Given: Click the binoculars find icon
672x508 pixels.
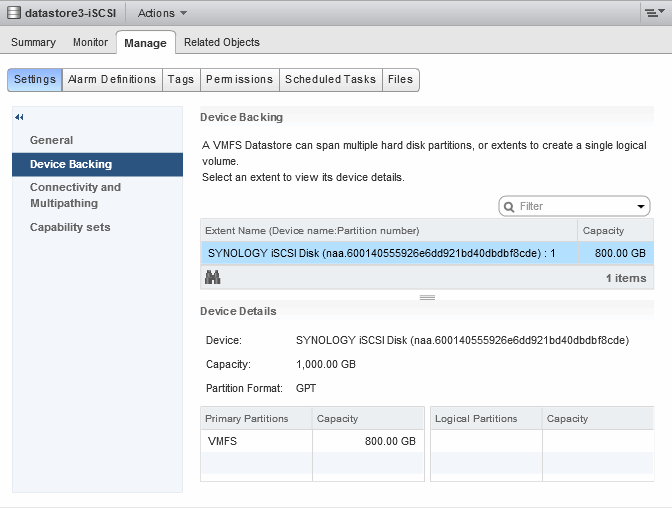Looking at the screenshot, I should click(212, 278).
